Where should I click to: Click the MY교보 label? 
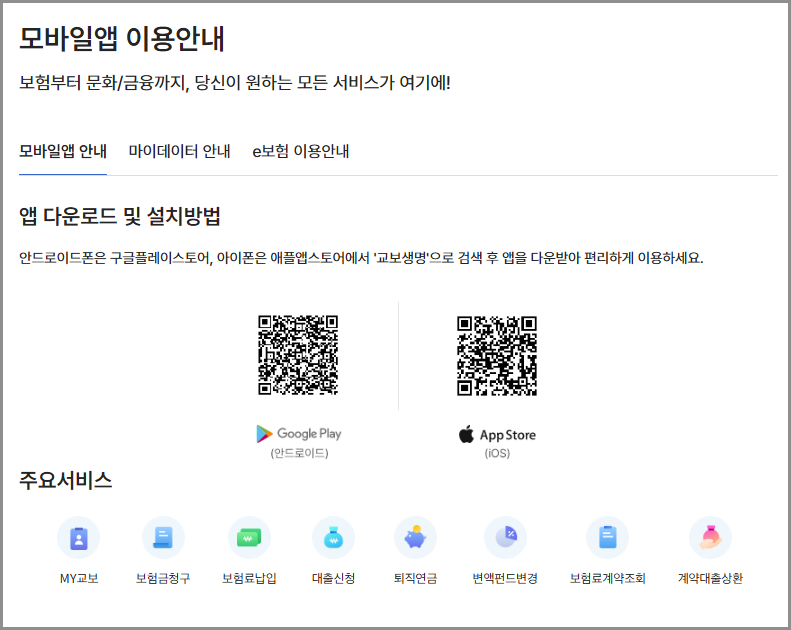tap(79, 578)
